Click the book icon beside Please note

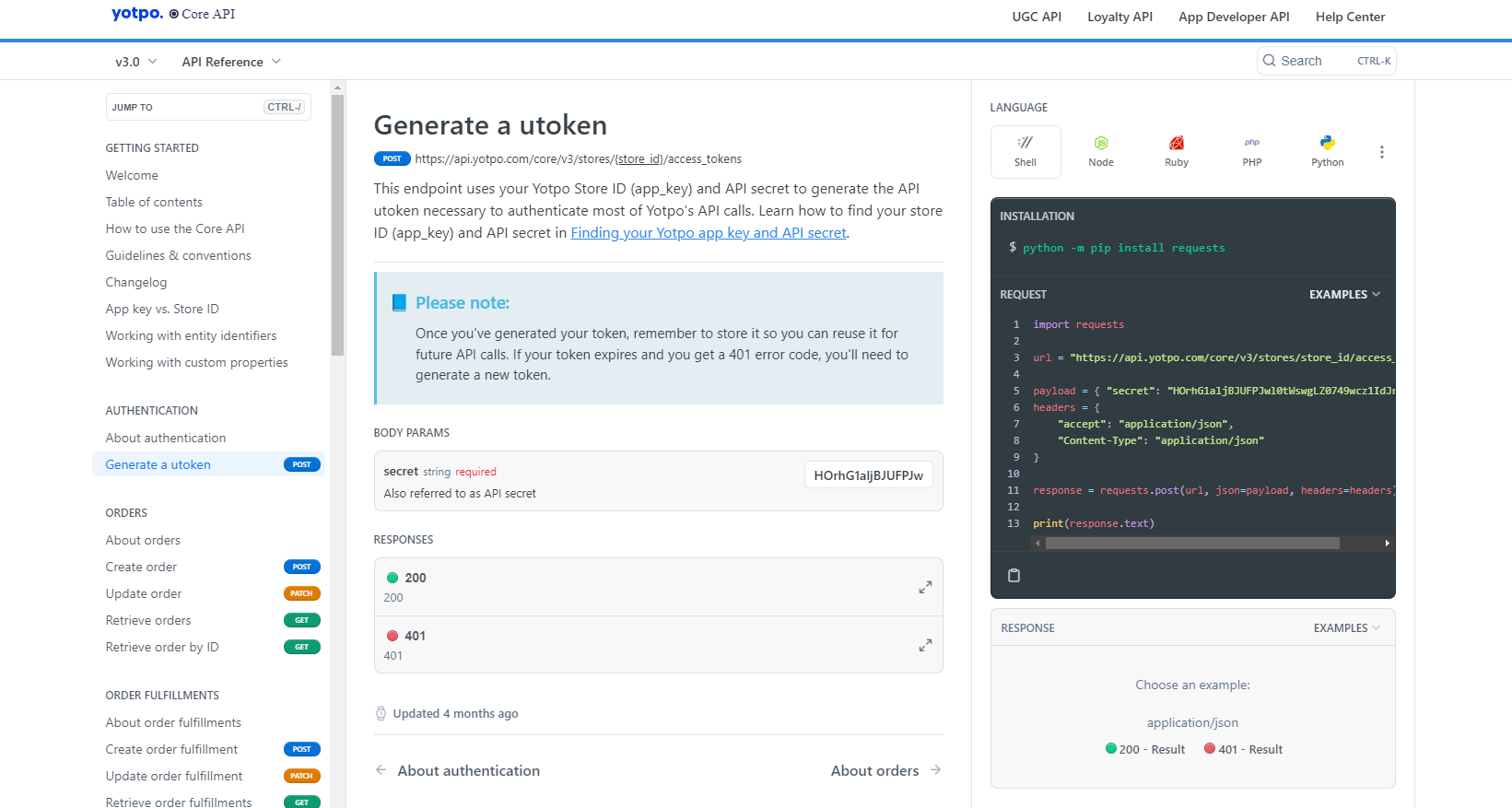click(399, 303)
